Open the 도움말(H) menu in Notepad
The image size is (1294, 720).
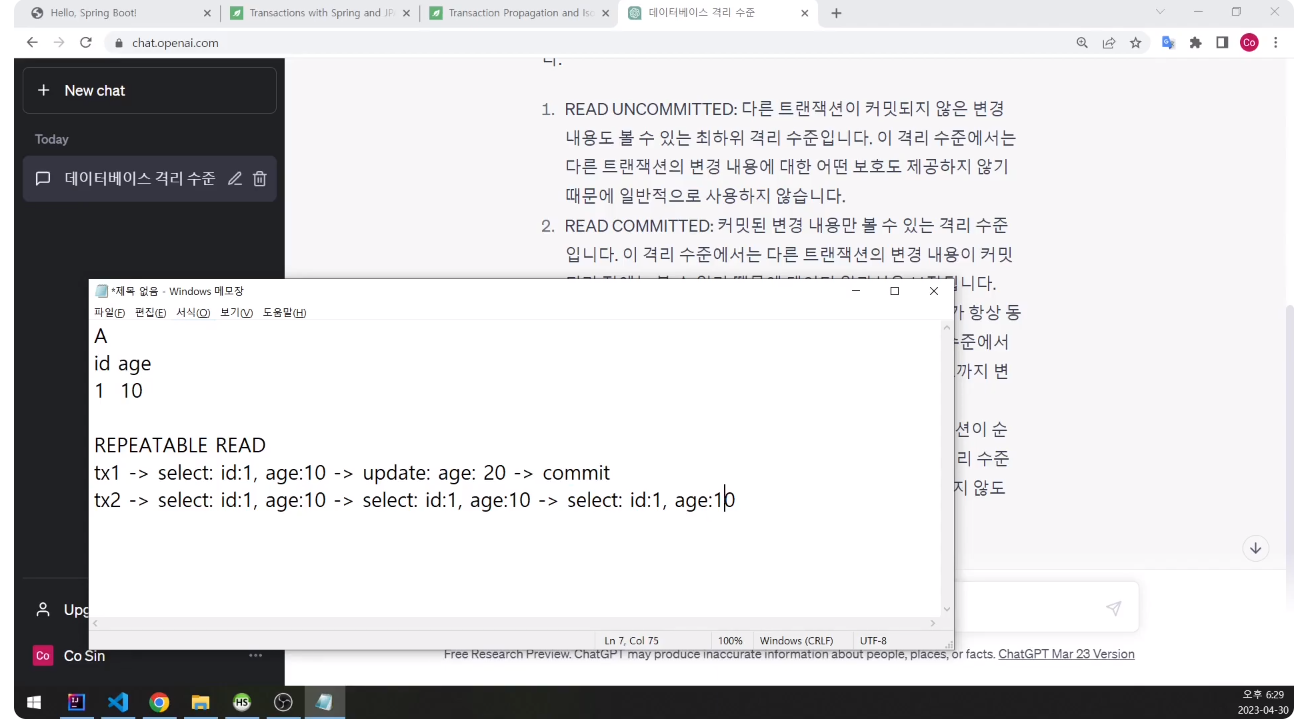(284, 313)
